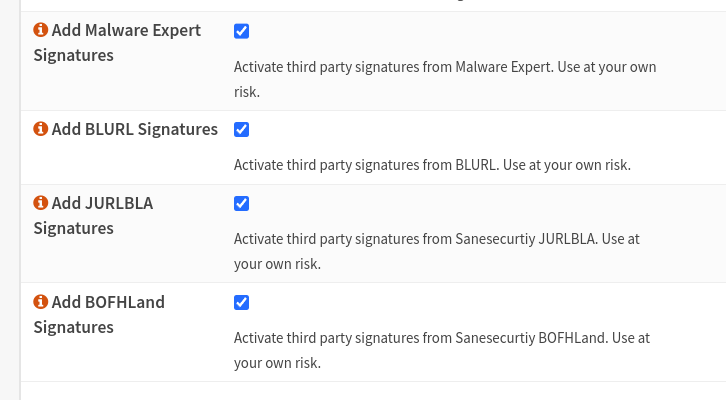The image size is (726, 400).
Task: Show info for Add JURLBLA Signatures
Action: tap(41, 204)
